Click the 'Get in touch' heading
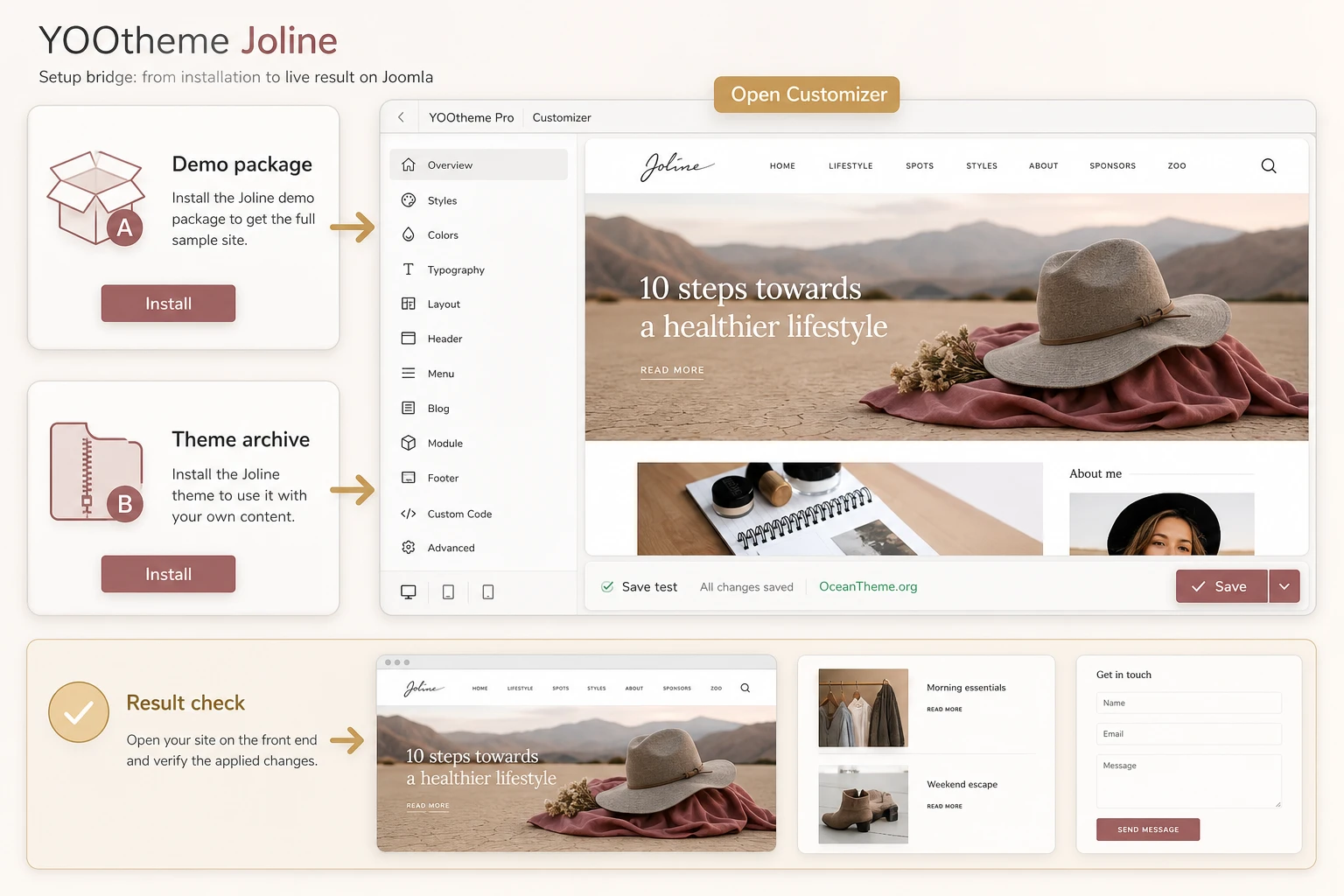Screen dimensions: 1344x896 tap(1123, 675)
